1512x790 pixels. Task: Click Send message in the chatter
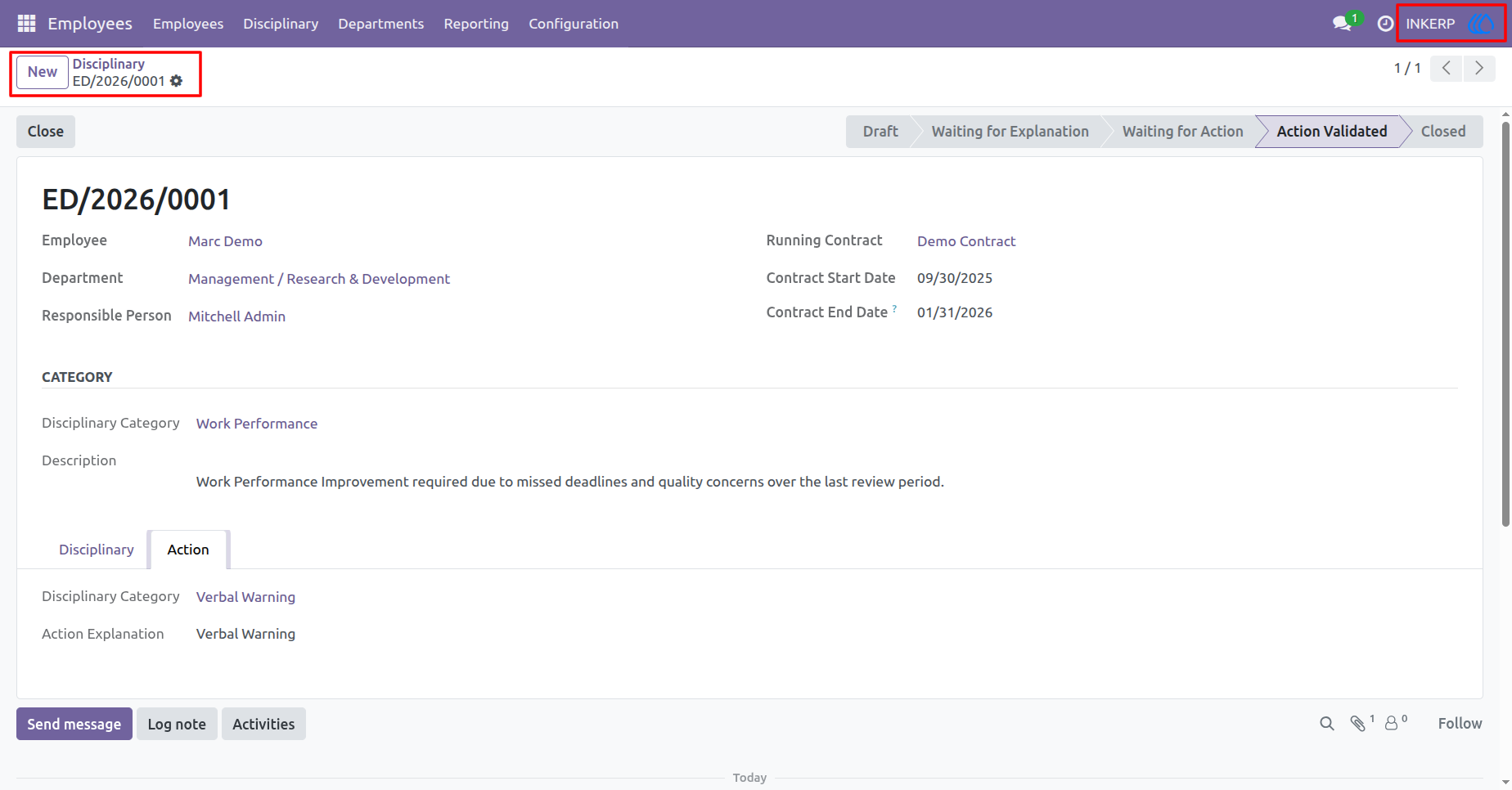tap(74, 724)
